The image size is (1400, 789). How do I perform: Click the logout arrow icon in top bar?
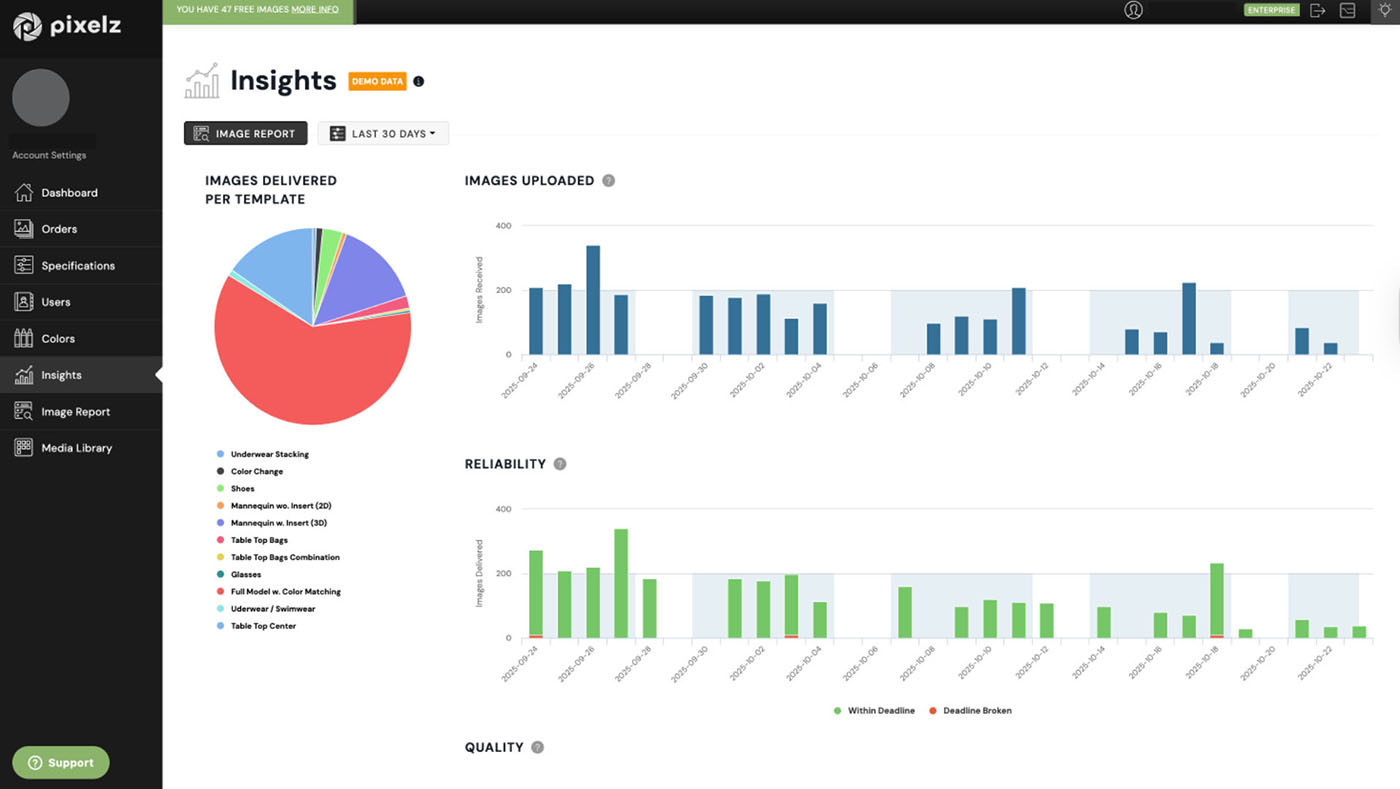(x=1318, y=10)
